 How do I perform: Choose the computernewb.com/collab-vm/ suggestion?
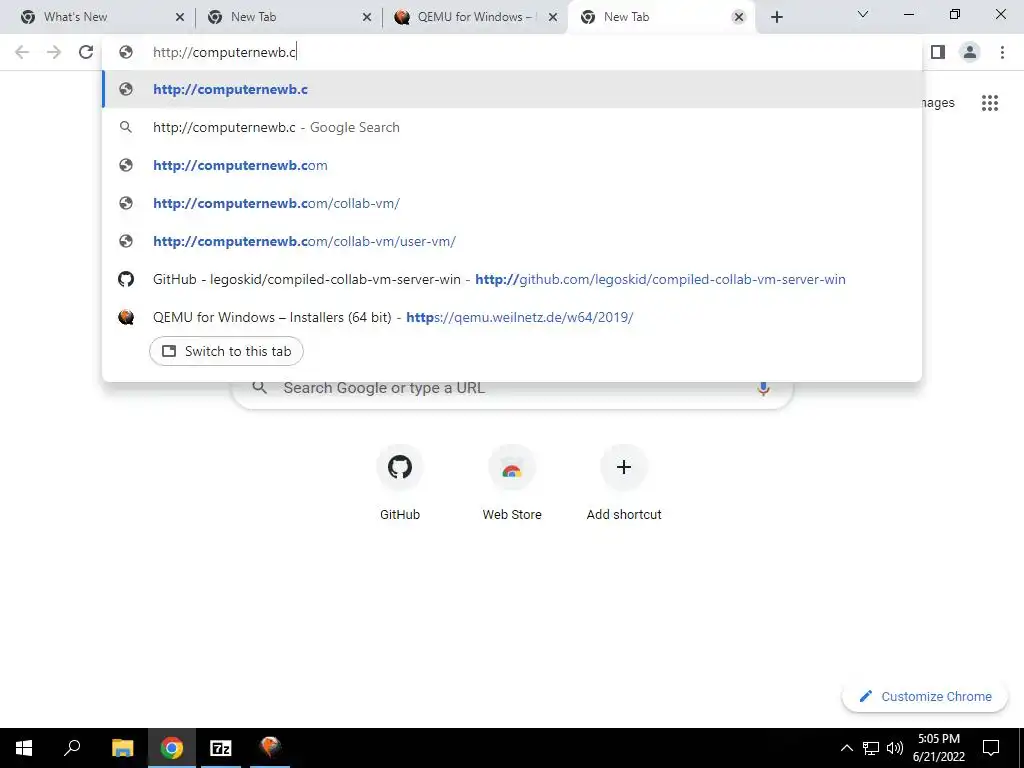coord(512,203)
